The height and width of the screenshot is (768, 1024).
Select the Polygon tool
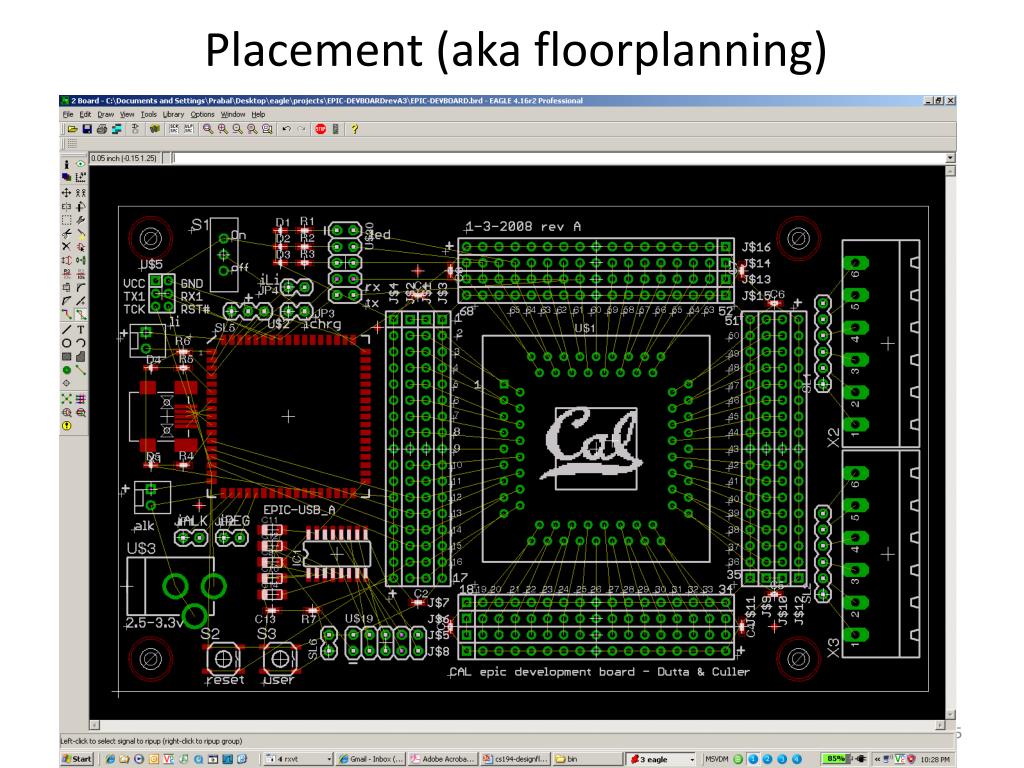[x=80, y=357]
